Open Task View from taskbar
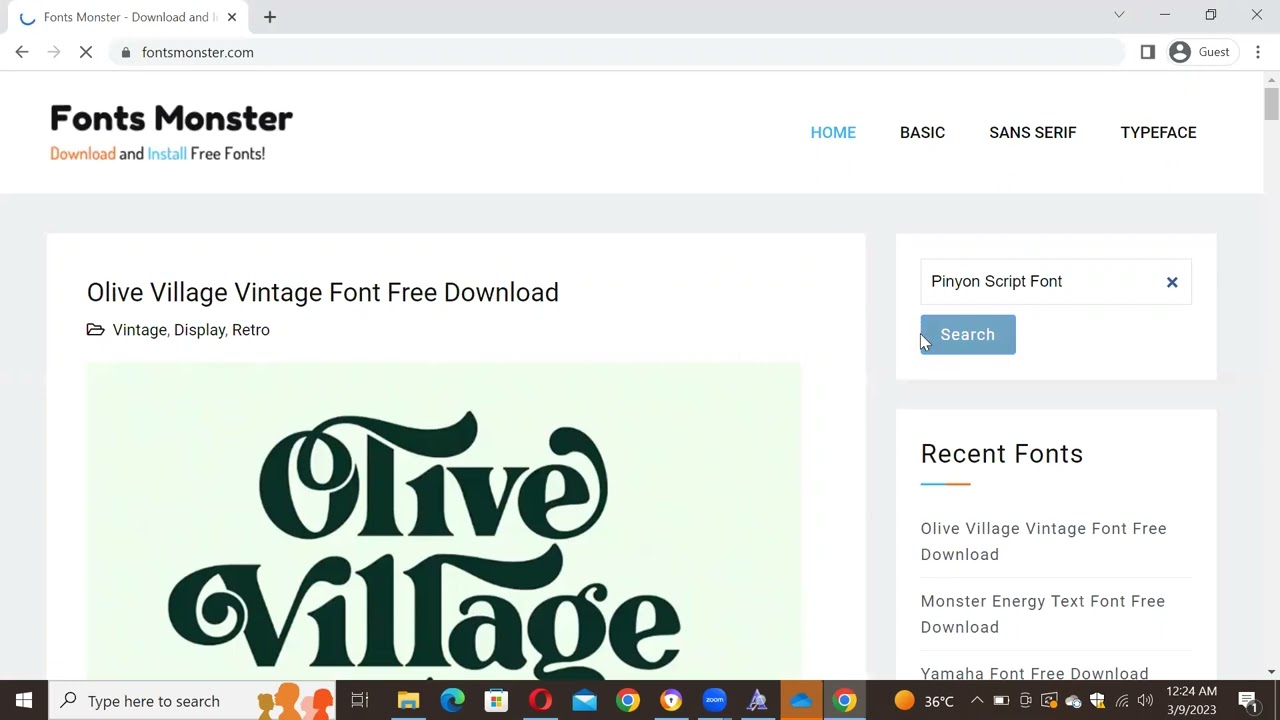The image size is (1280, 720). 360,700
